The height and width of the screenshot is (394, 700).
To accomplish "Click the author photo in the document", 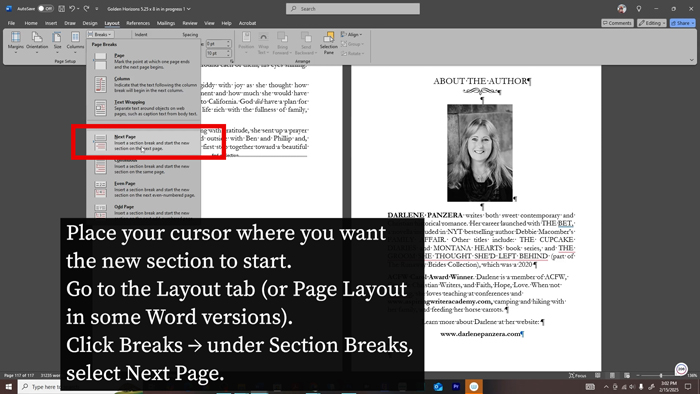I will pyautogui.click(x=480, y=153).
